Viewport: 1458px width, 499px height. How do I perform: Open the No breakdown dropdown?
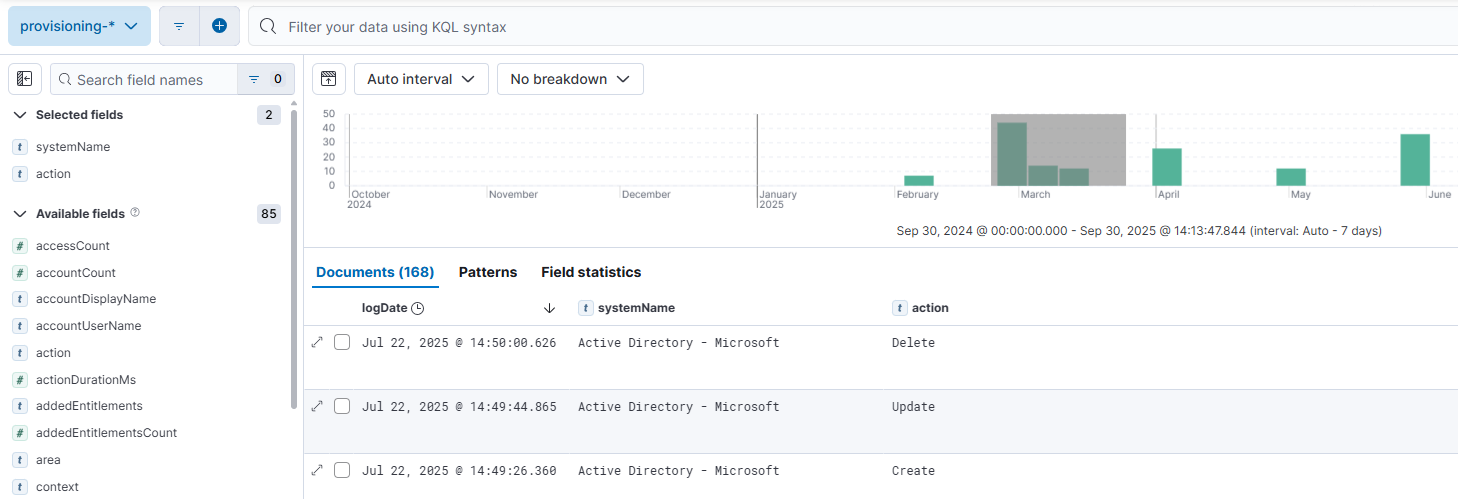tap(570, 79)
